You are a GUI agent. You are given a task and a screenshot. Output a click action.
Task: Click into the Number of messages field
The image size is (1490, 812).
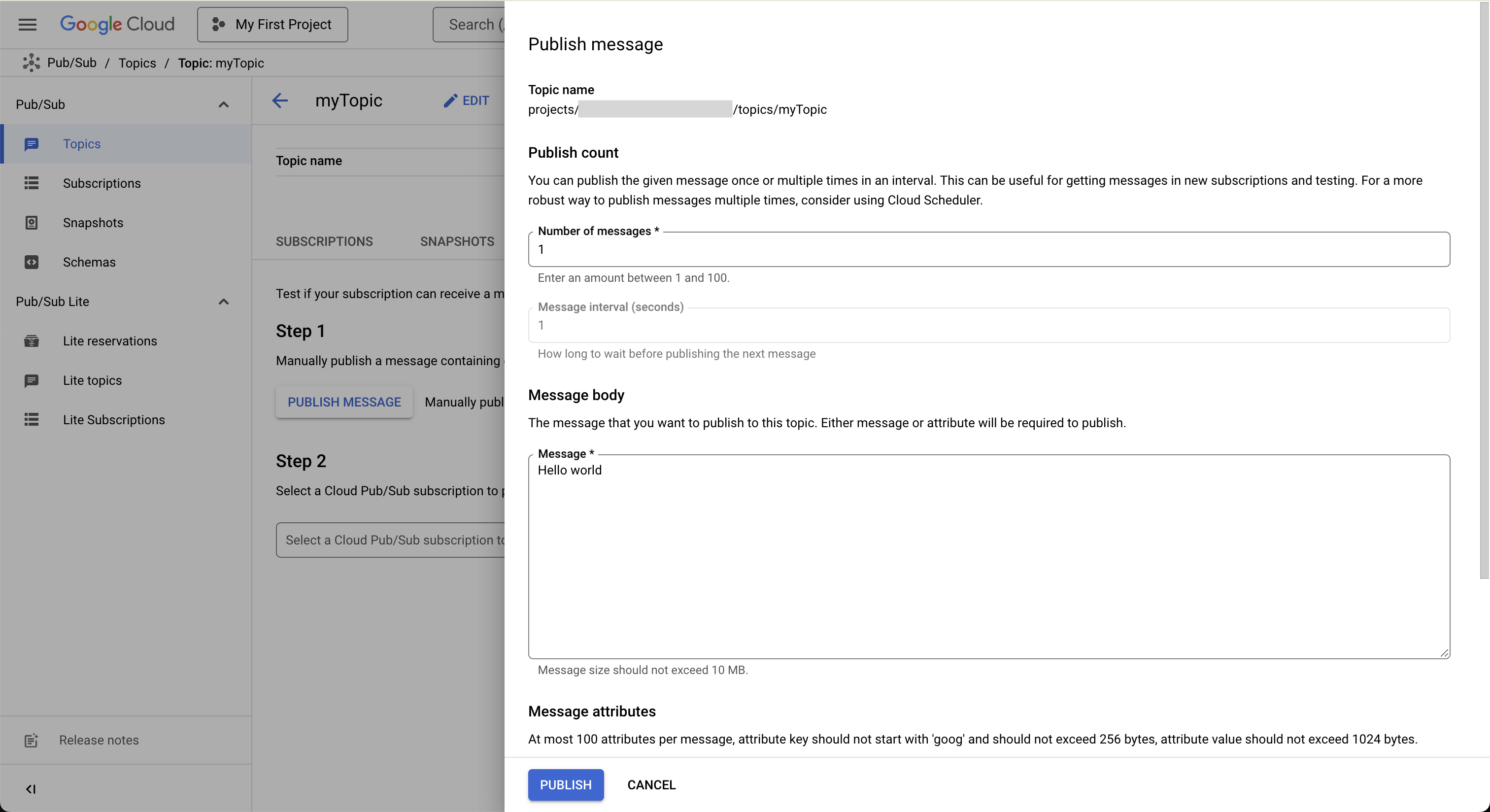click(988, 250)
